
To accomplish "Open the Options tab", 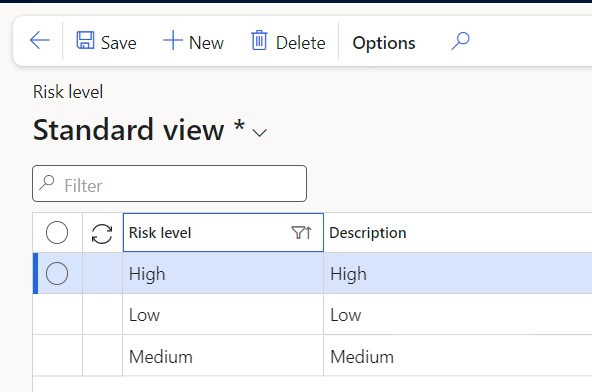I will pos(384,43).
